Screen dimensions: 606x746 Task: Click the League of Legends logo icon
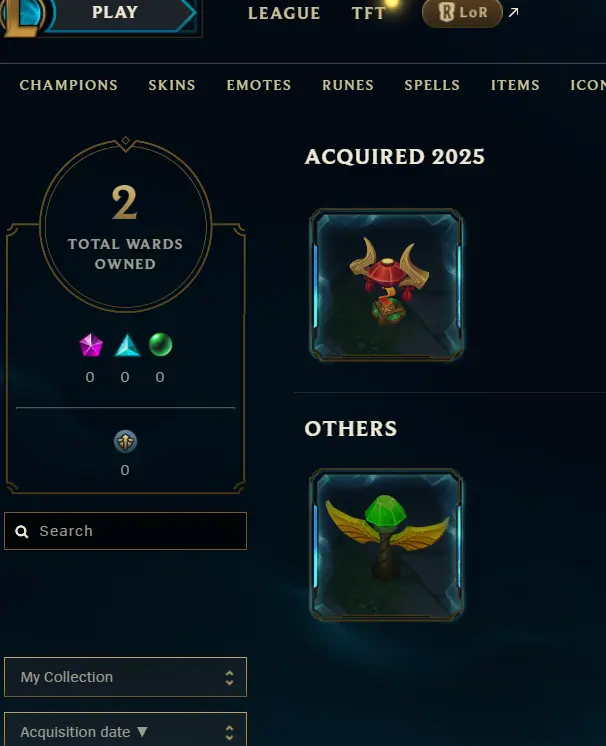[x=23, y=17]
